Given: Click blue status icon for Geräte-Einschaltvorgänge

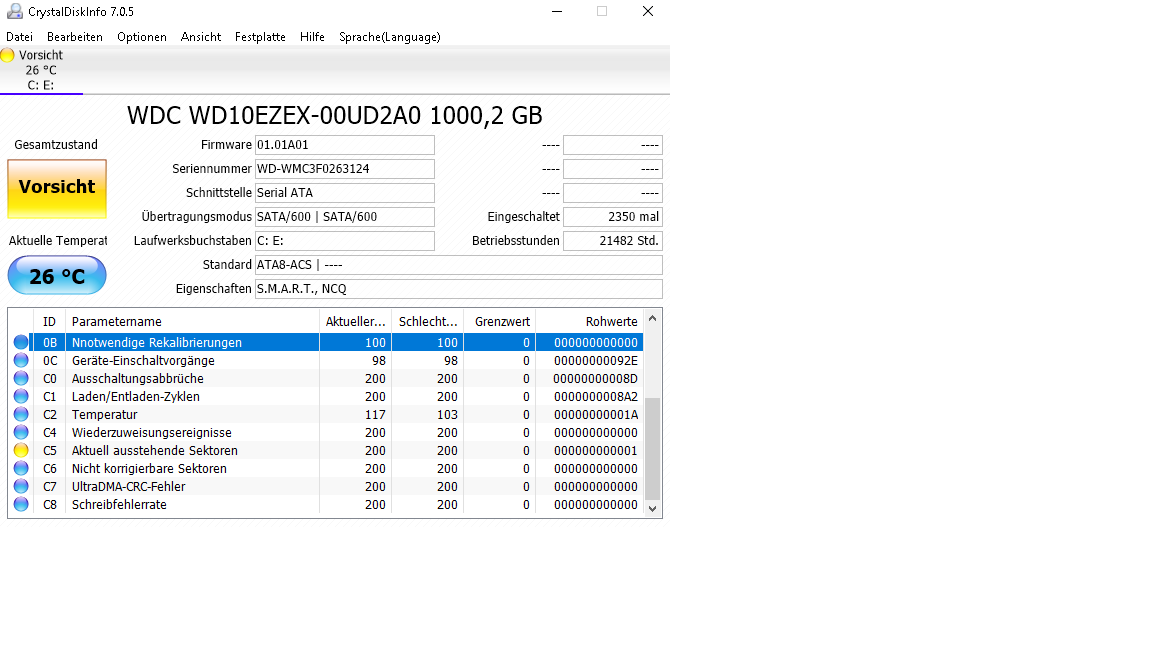Looking at the screenshot, I should [x=21, y=360].
